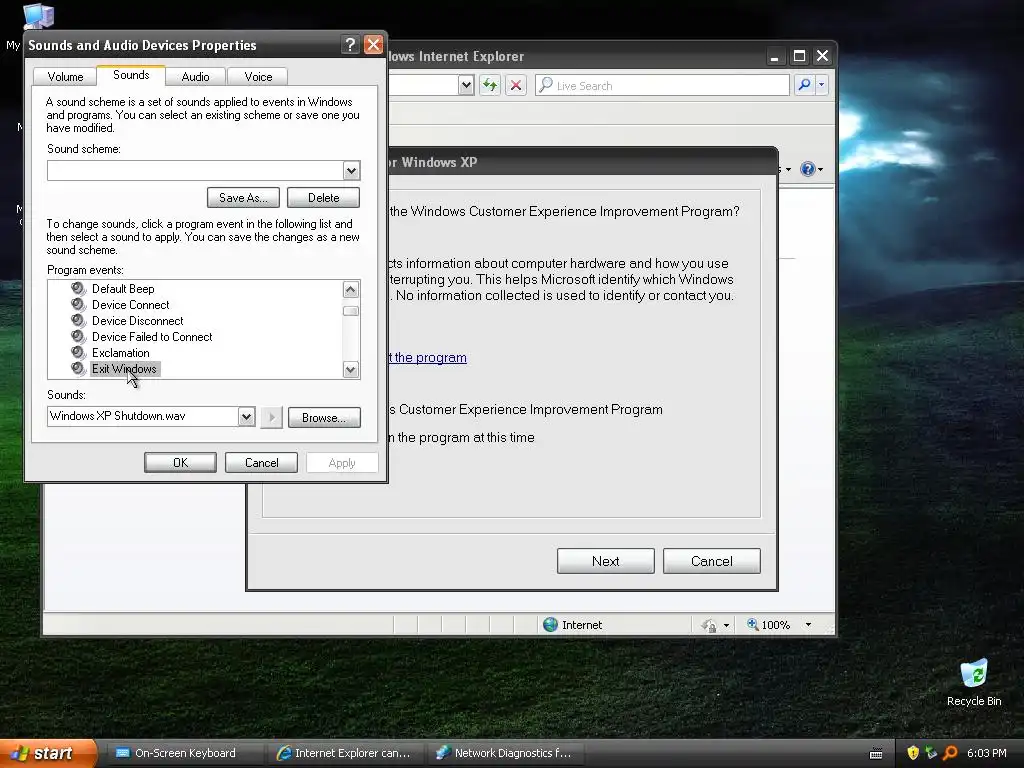Click the keyboard icon near system tray
Screen dimensions: 1024x768
876,754
